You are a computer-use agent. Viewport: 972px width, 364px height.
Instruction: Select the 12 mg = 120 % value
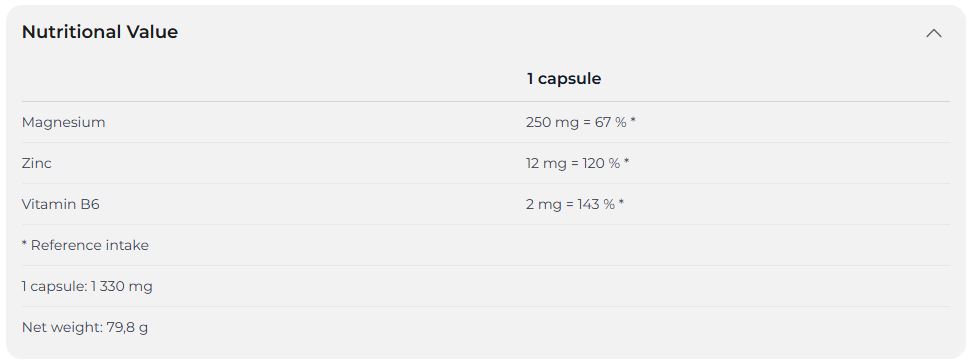[x=573, y=164]
